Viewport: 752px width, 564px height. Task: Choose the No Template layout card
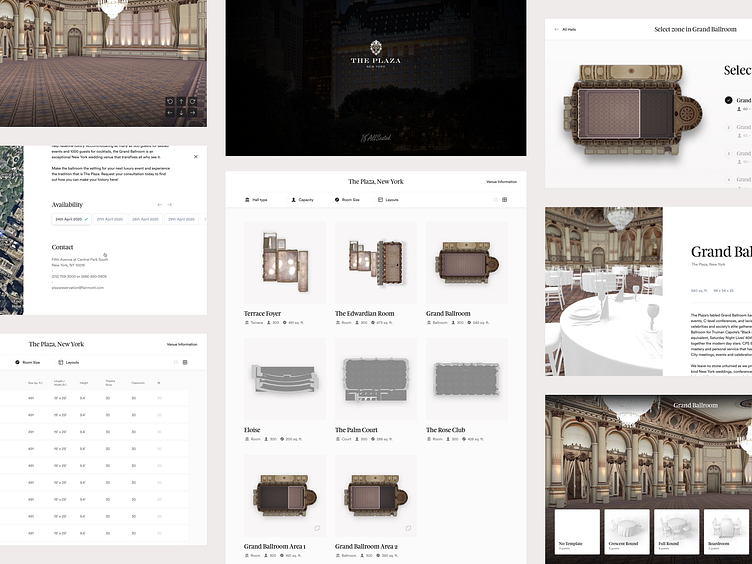point(573,532)
